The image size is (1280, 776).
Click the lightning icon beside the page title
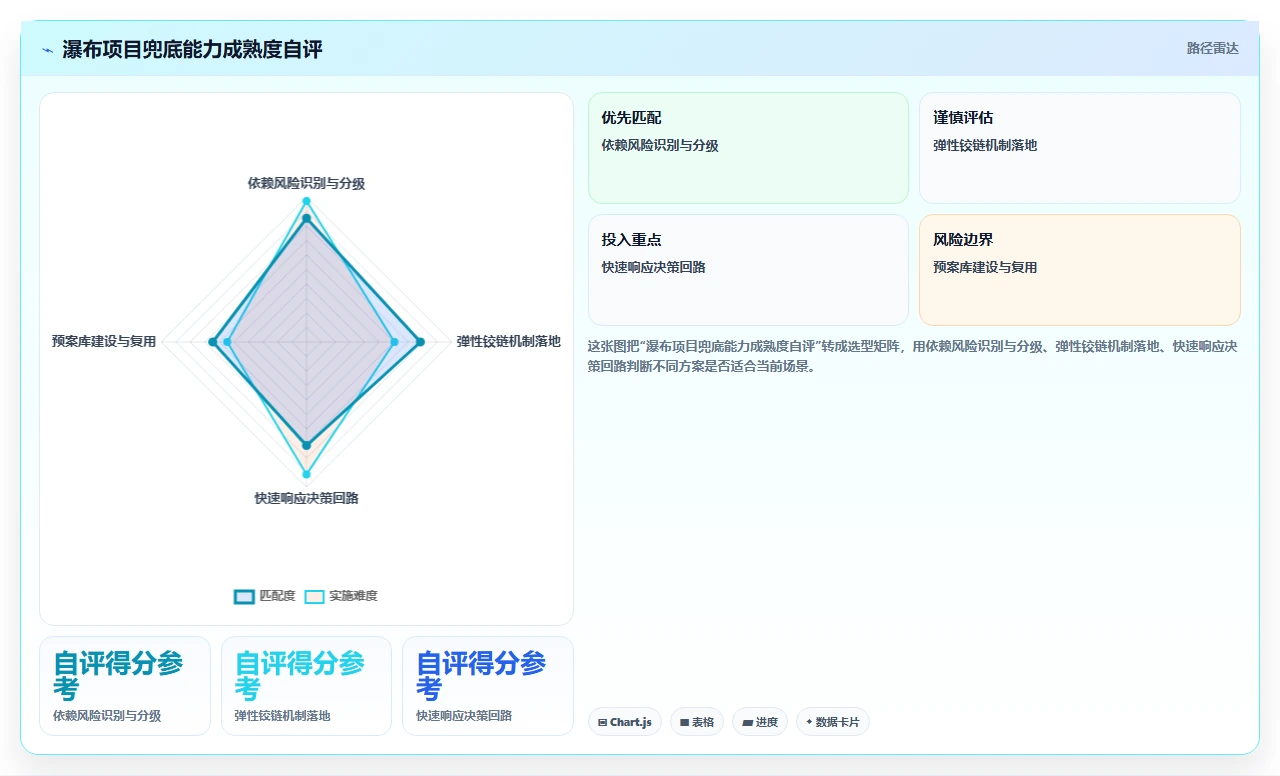48,50
